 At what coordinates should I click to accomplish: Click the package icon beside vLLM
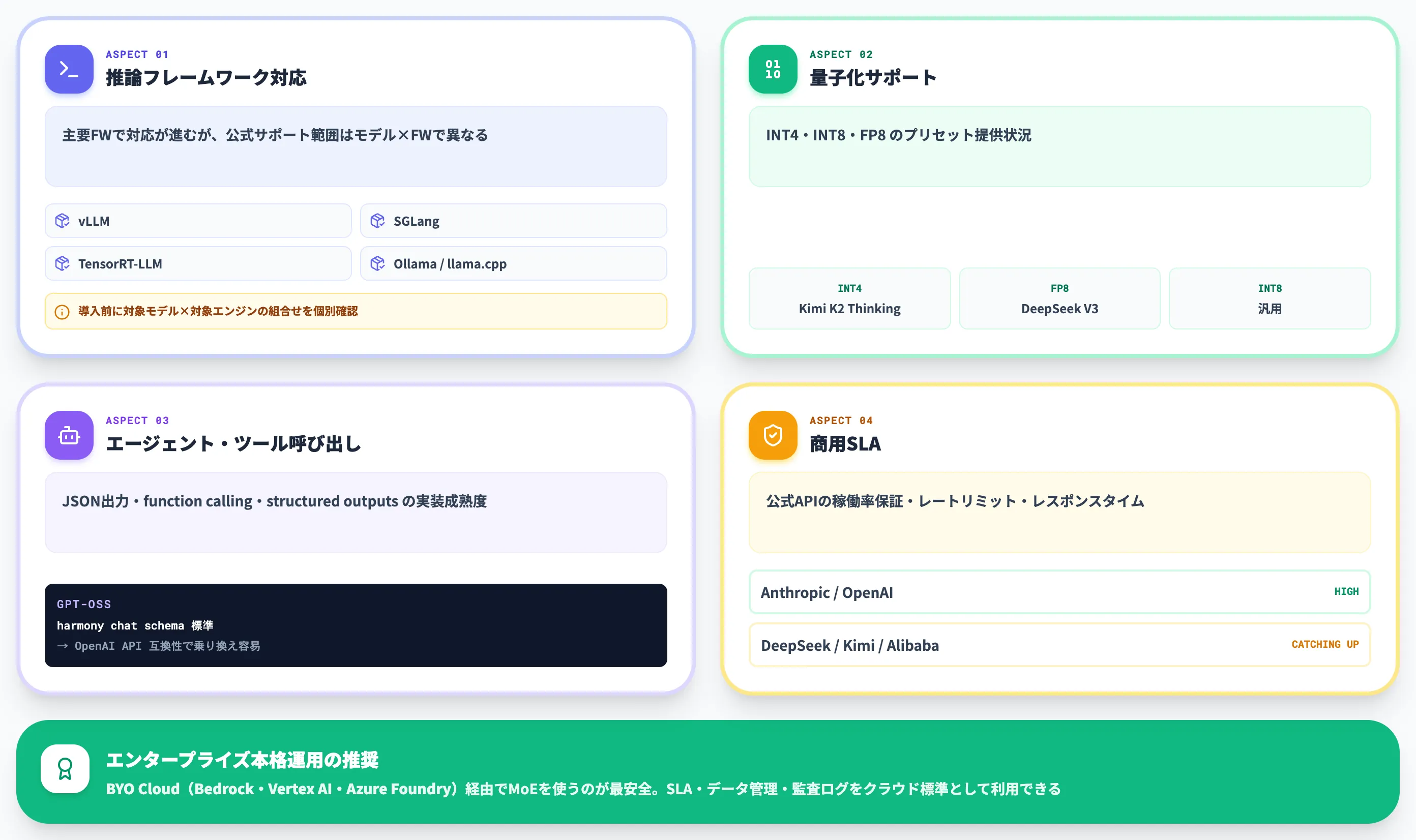click(62, 221)
